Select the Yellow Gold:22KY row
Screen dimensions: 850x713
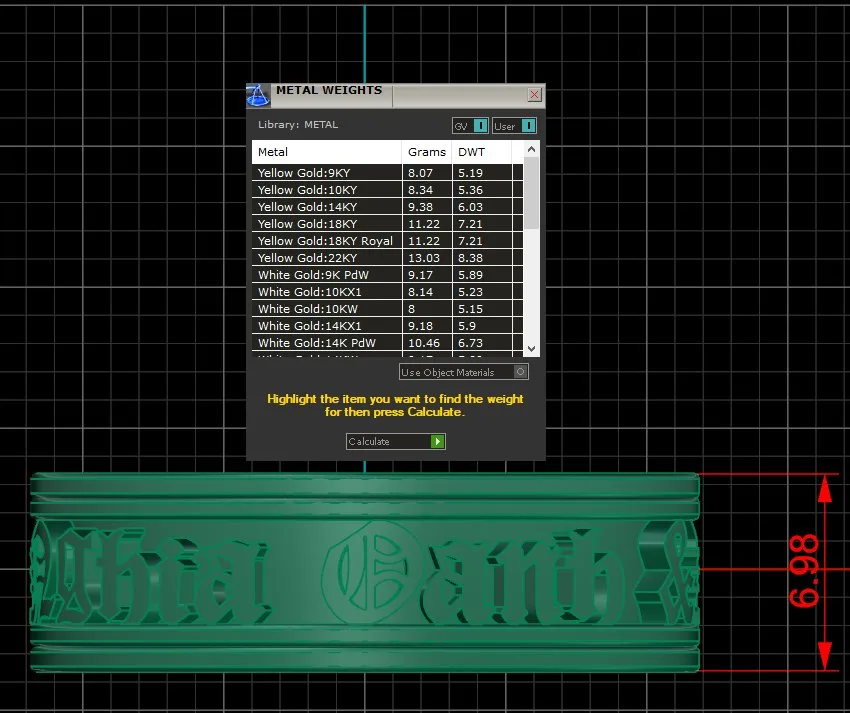tap(387, 258)
